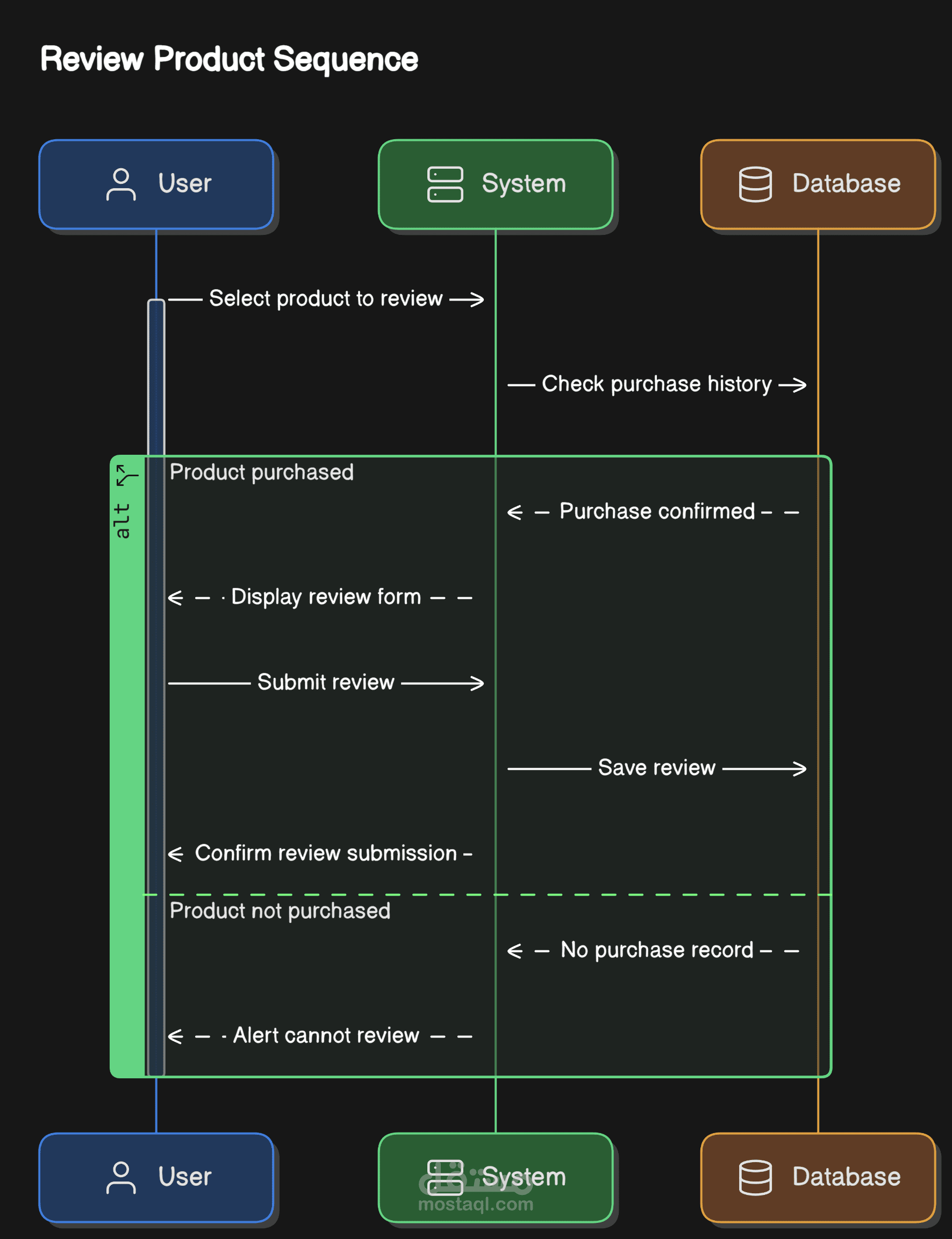The image size is (952, 1239).
Task: Click the 'Database' label in bottom participant box
Action: pos(846,1177)
